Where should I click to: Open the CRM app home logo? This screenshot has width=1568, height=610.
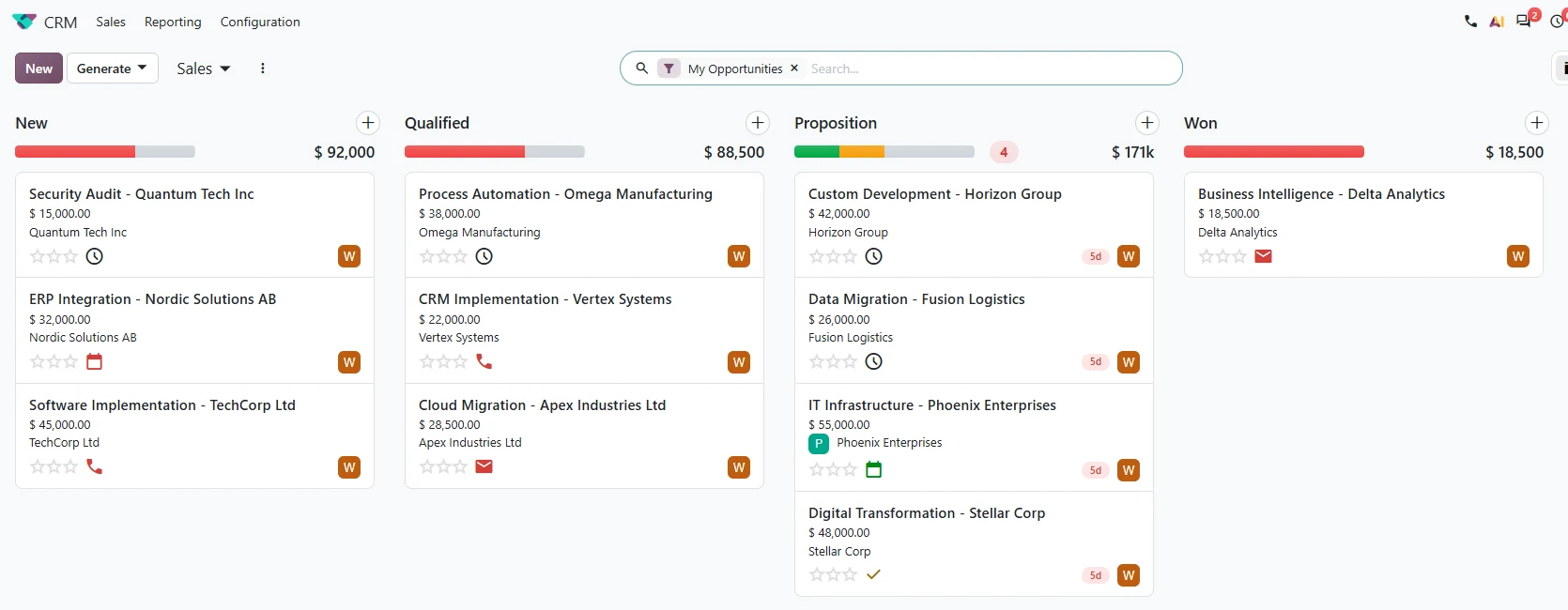(x=24, y=22)
